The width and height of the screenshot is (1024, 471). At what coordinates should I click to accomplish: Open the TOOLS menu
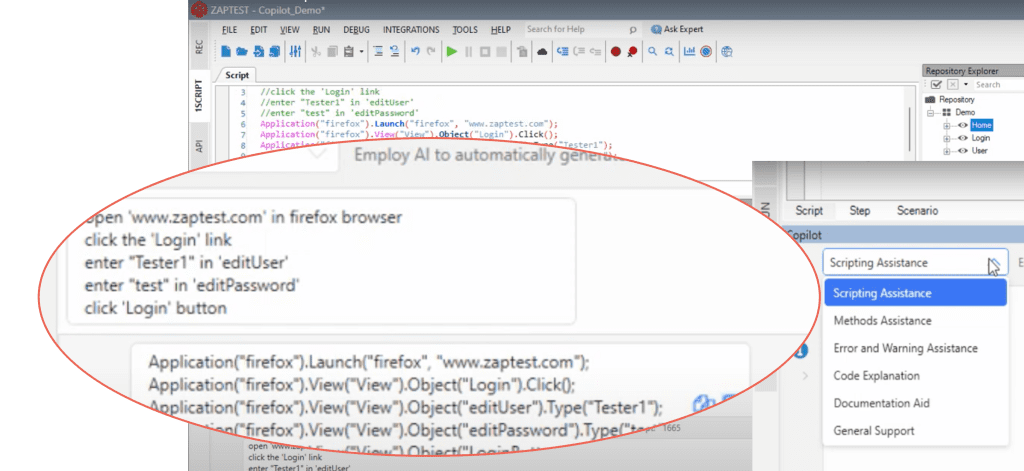(x=465, y=29)
